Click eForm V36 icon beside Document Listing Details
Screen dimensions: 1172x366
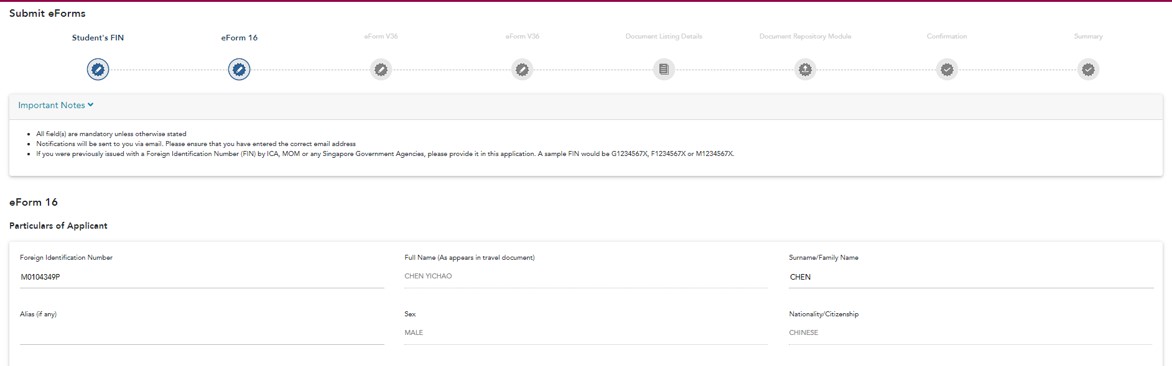[522, 70]
